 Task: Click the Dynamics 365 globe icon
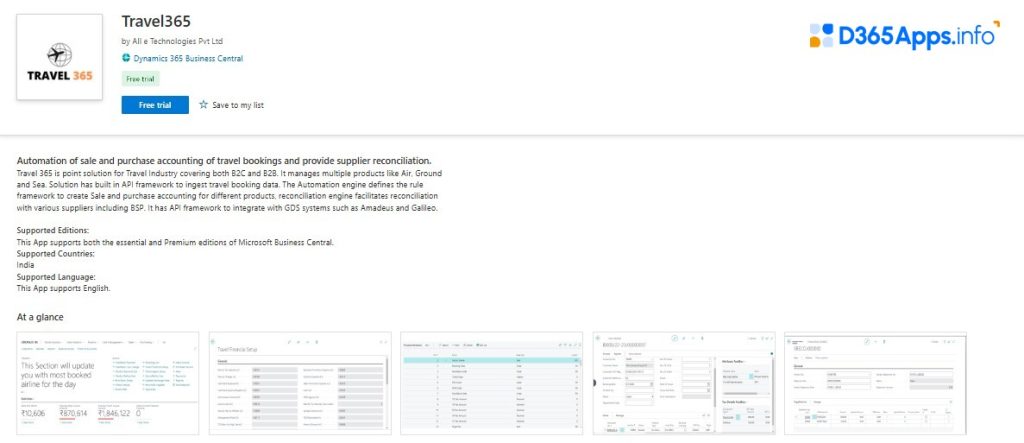[x=126, y=58]
